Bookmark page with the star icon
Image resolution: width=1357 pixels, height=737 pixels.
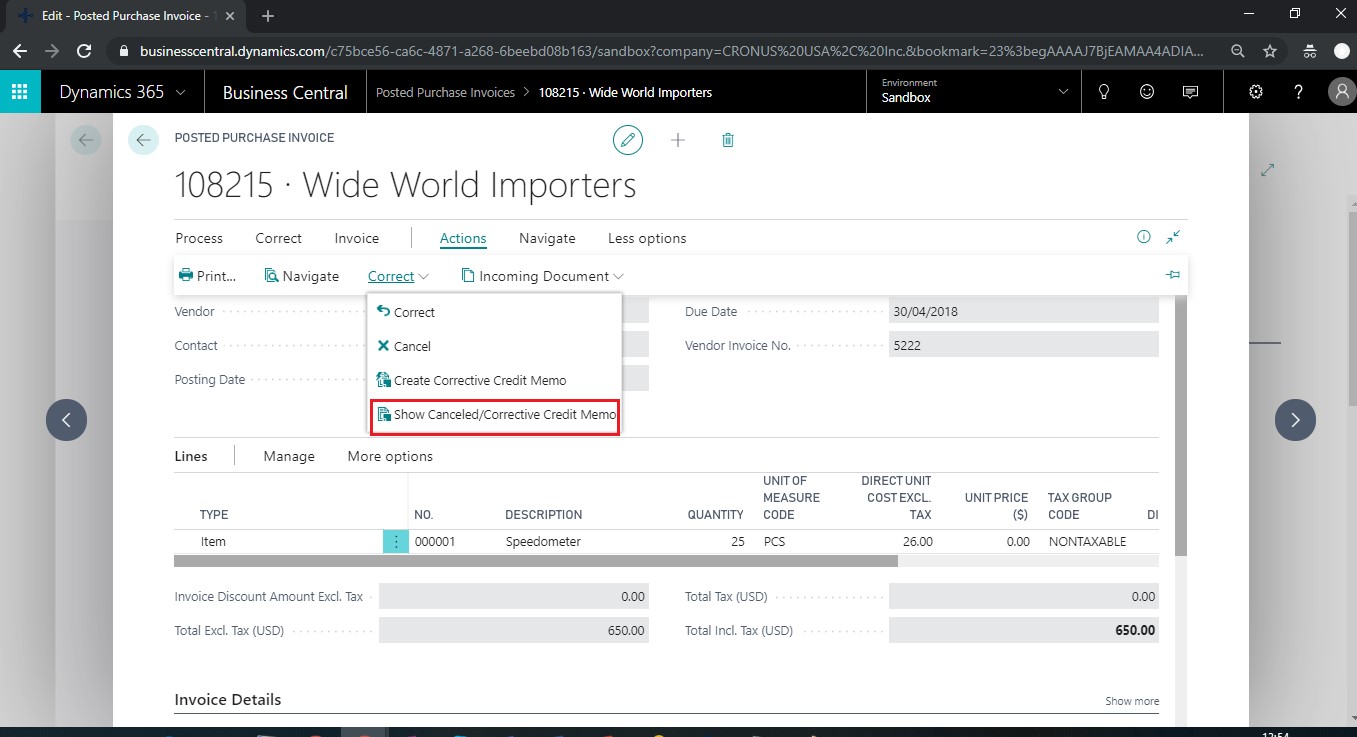pyautogui.click(x=1270, y=51)
